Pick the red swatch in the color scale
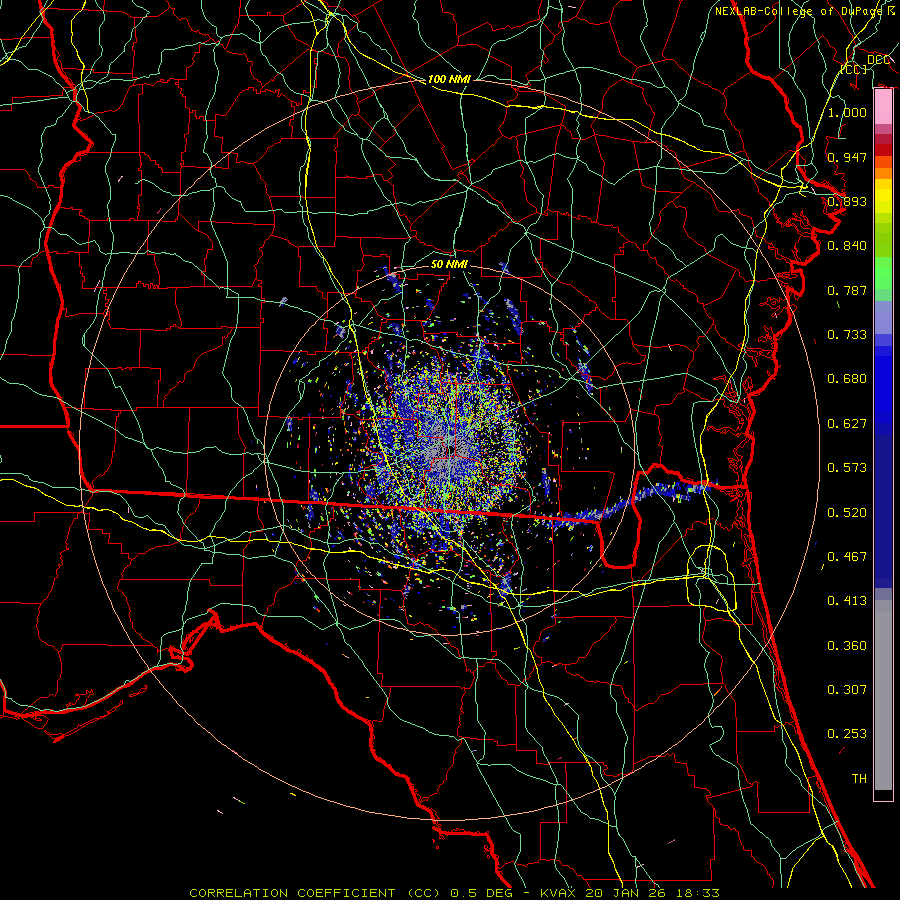The height and width of the screenshot is (900, 900). (883, 150)
